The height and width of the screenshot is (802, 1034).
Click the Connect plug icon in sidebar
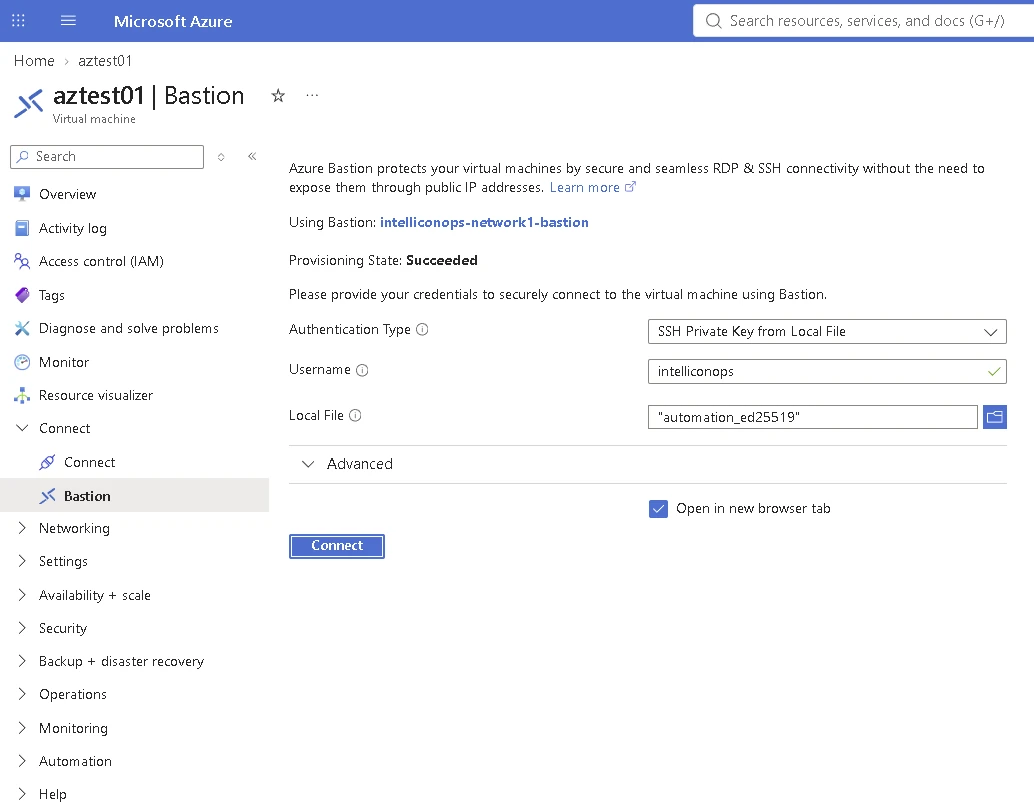47,462
